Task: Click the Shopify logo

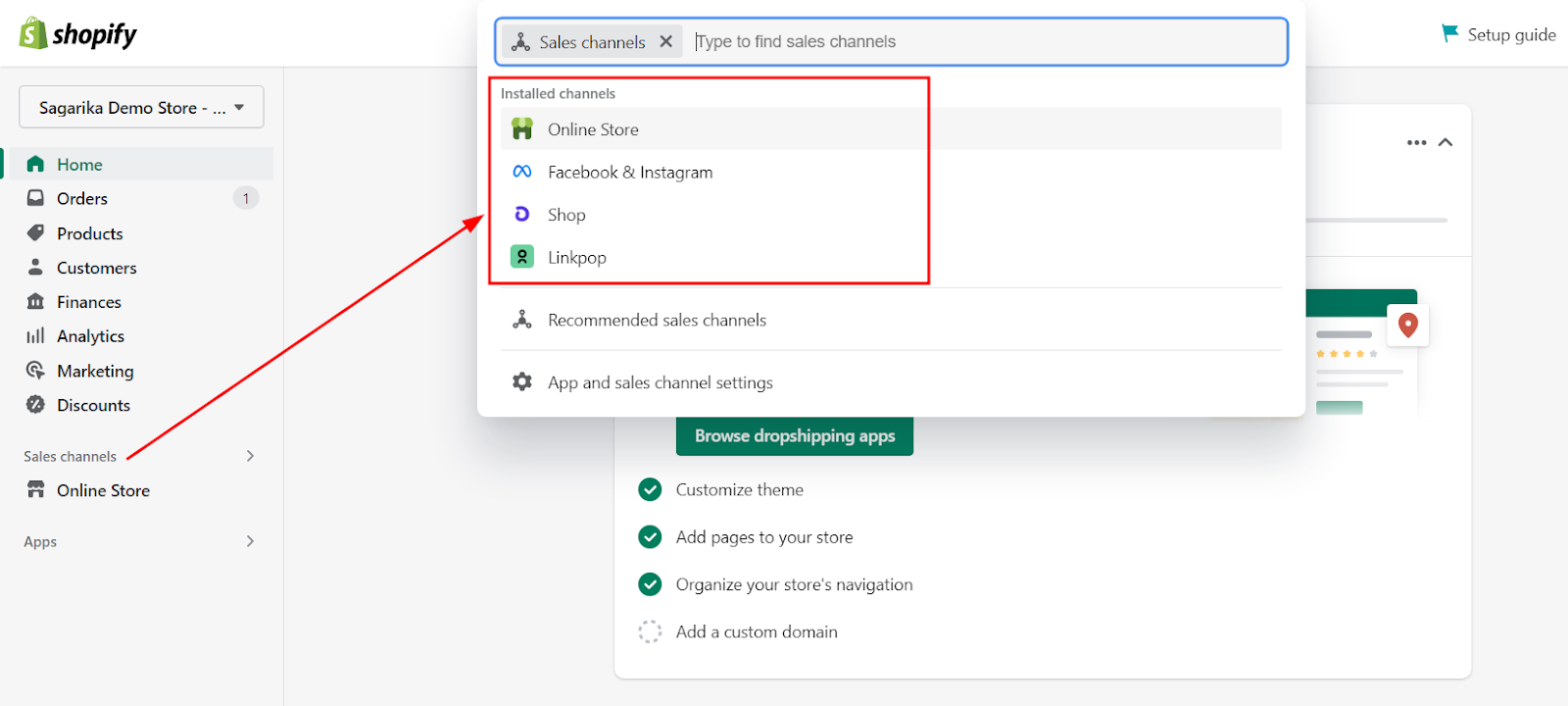Action: pos(78,34)
